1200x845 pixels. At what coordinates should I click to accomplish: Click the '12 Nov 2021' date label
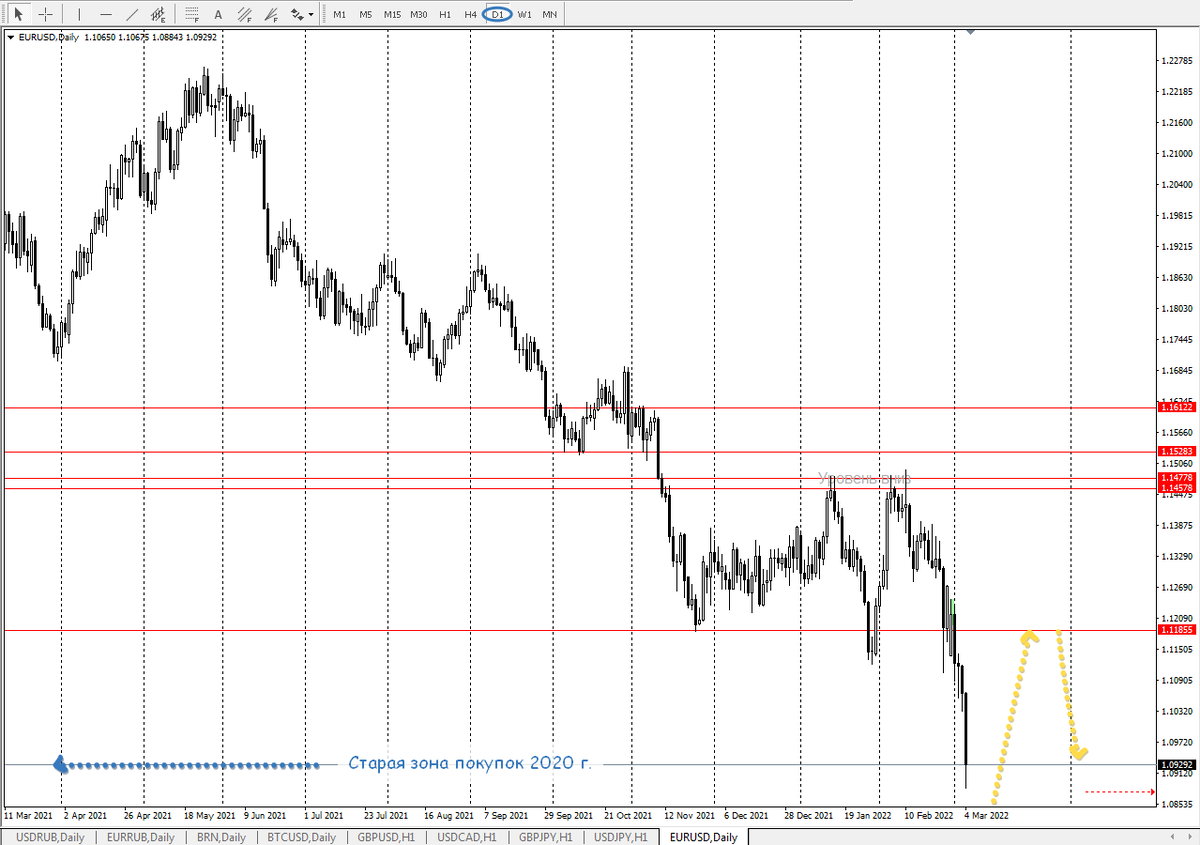click(689, 814)
